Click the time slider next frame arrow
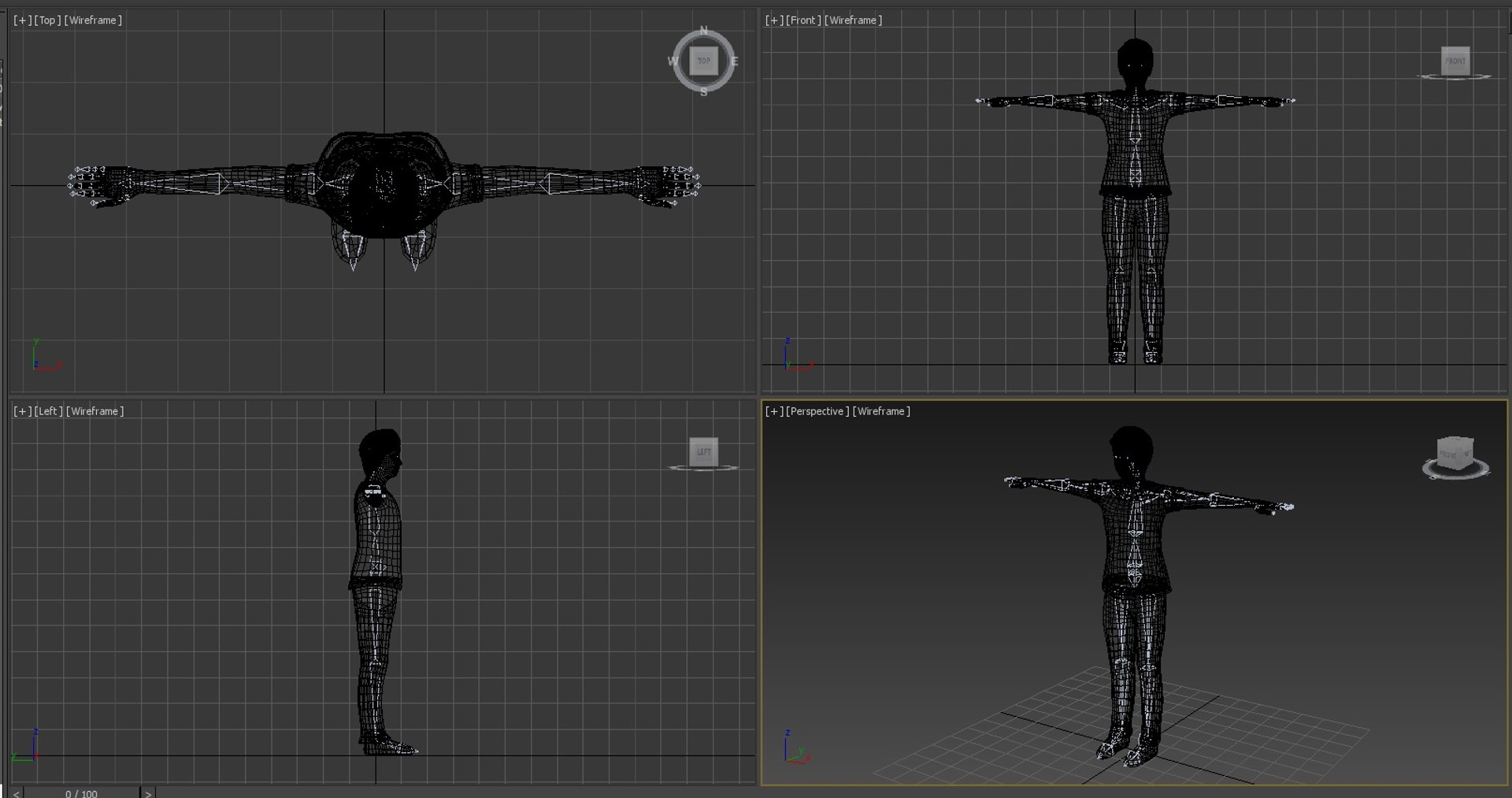 (x=147, y=792)
